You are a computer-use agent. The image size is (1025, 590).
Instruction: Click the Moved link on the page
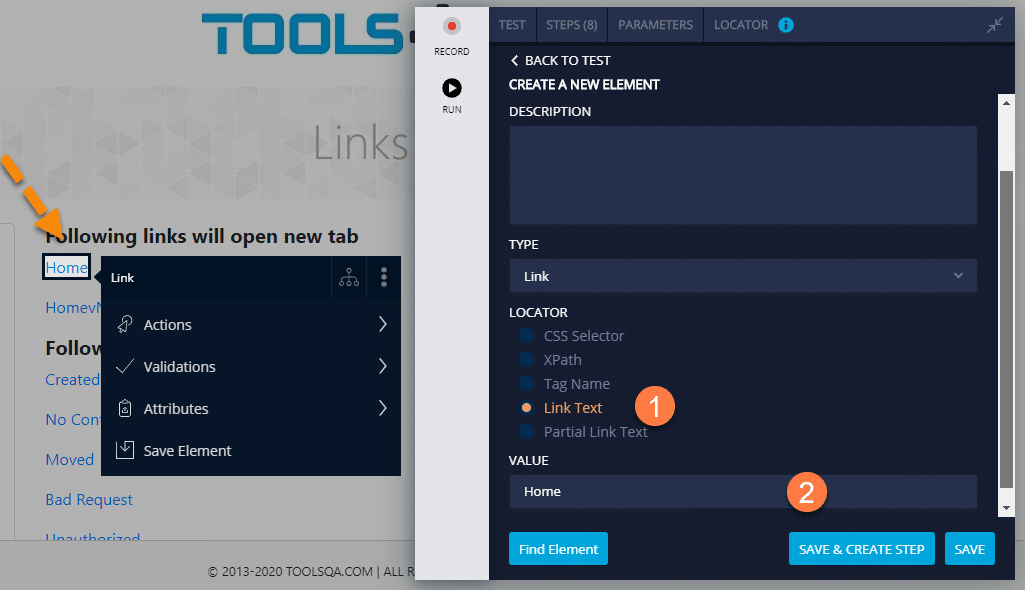pyautogui.click(x=69, y=460)
